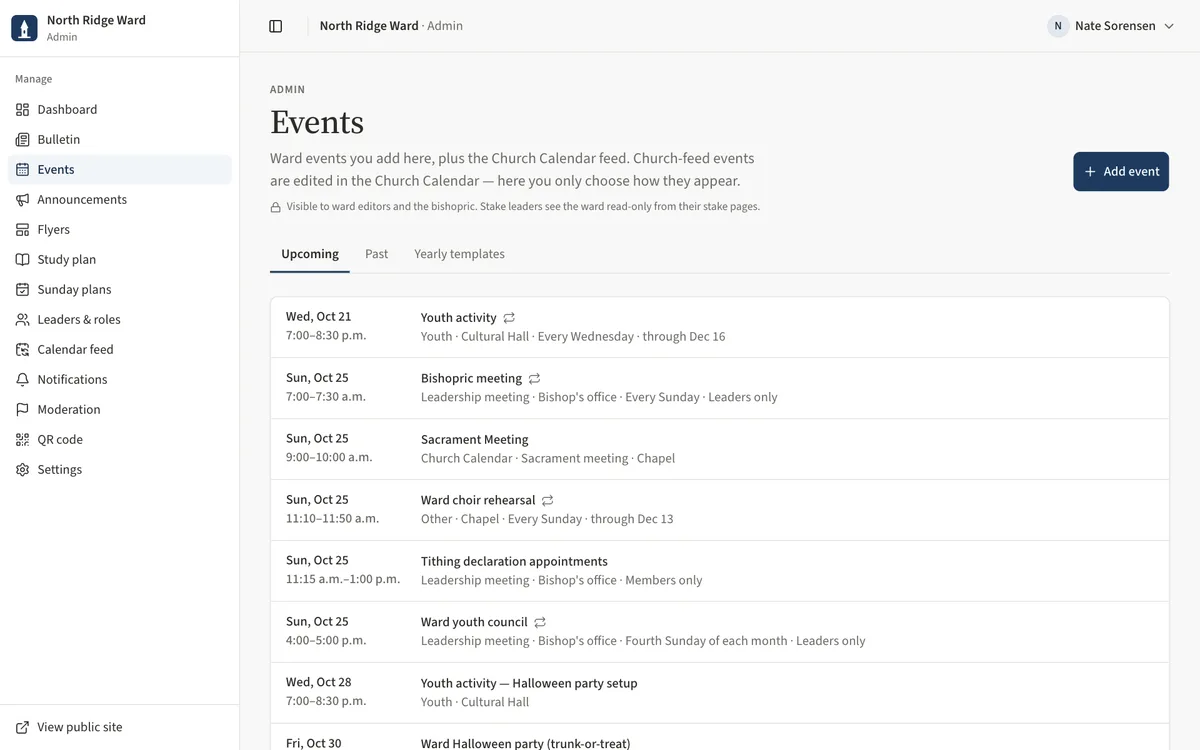The image size is (1200, 750).
Task: Click the 4:00–5:00 p.m. time text
Action: pyautogui.click(x=326, y=640)
